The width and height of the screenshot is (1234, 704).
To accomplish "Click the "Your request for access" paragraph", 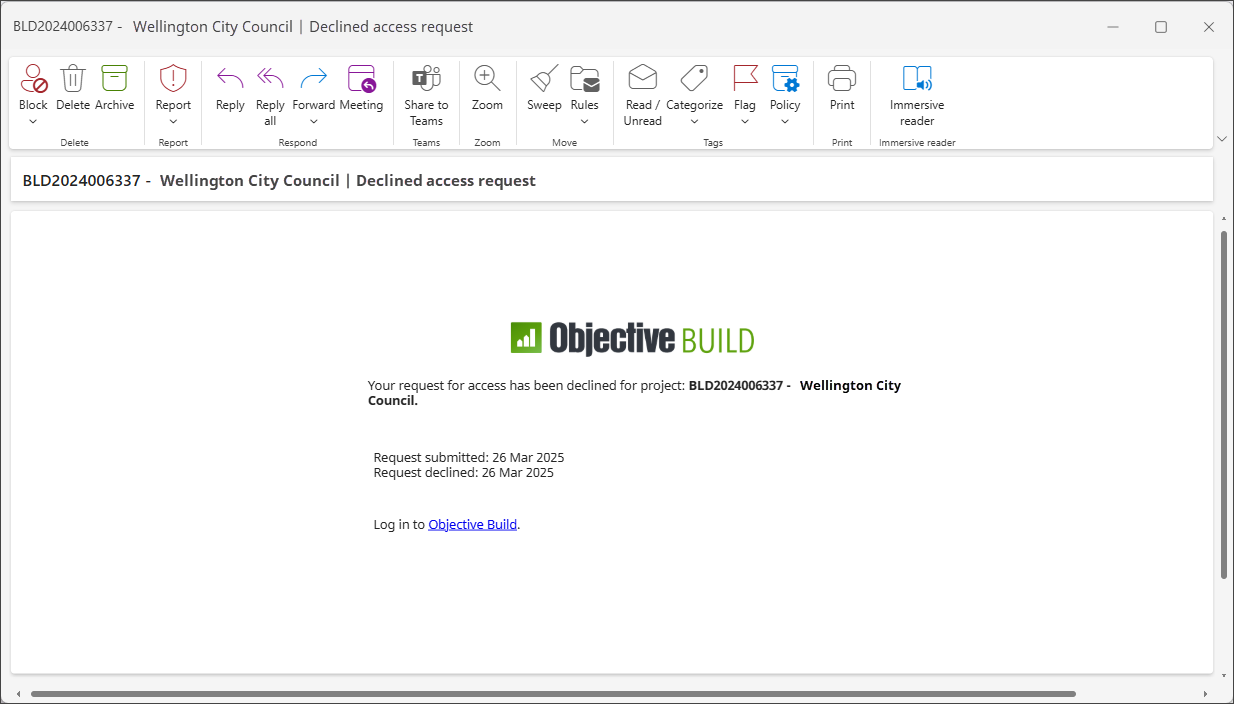I will [x=634, y=393].
